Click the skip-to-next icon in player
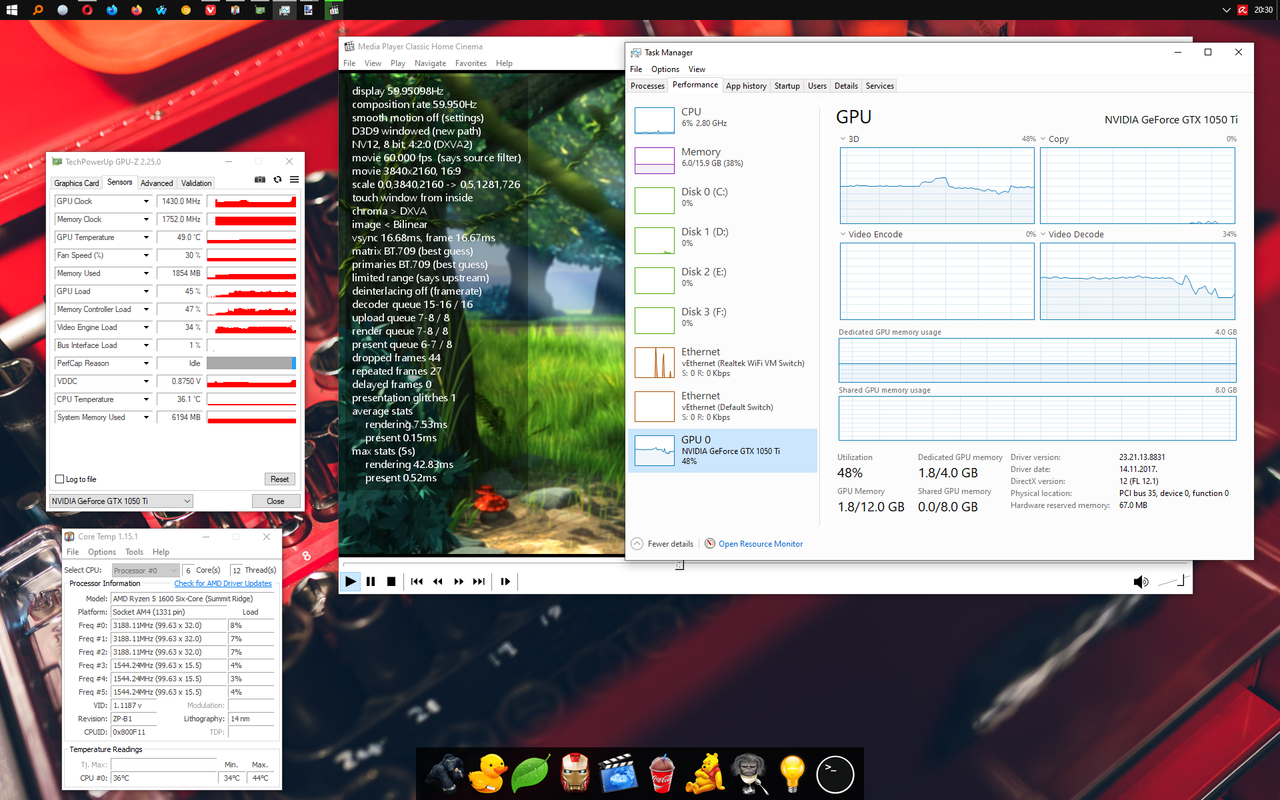The height and width of the screenshot is (800, 1280). click(x=479, y=581)
